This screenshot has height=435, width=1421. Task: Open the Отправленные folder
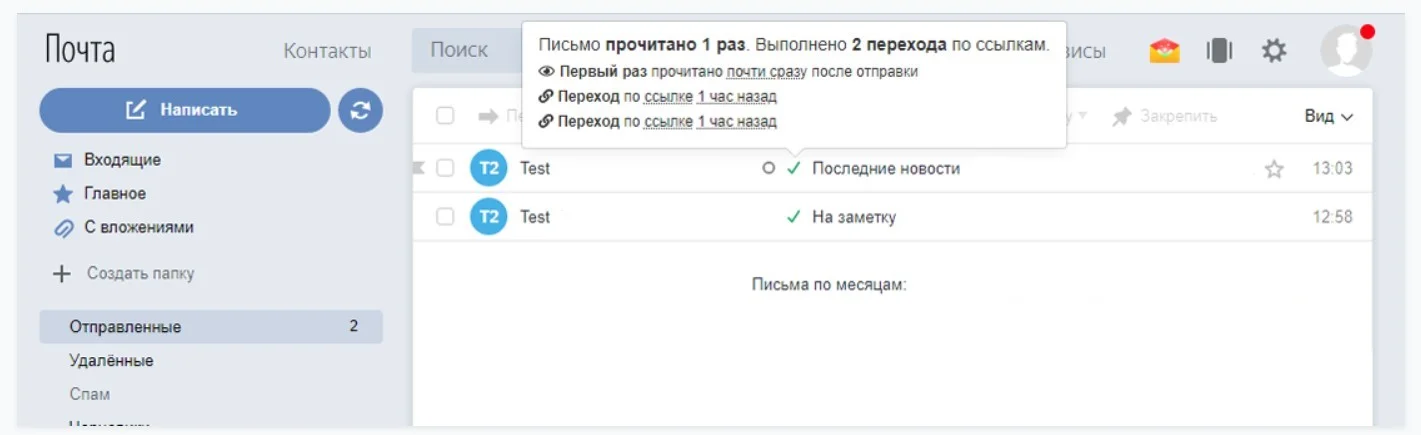126,327
